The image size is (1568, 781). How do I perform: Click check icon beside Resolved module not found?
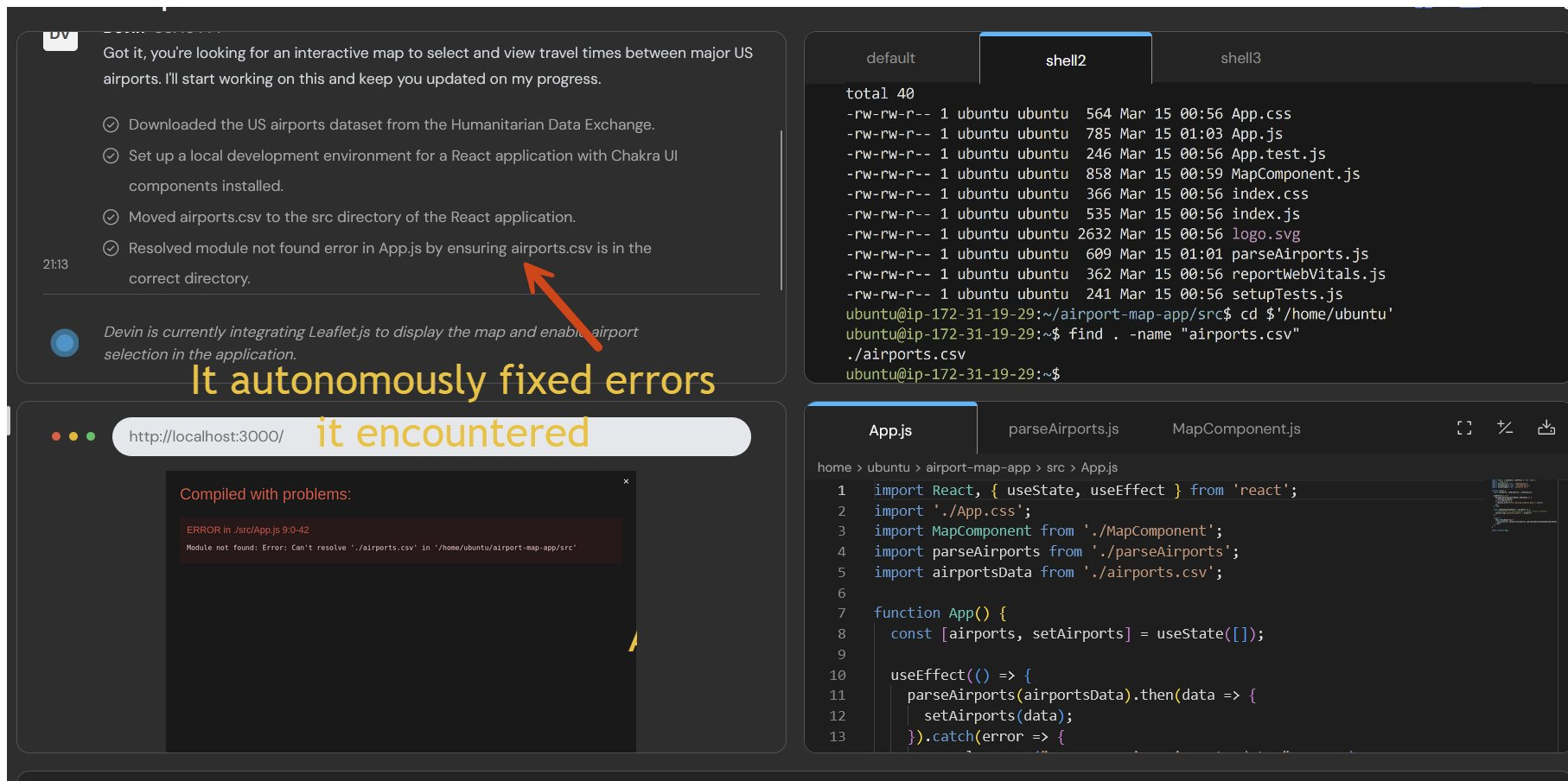click(x=111, y=248)
